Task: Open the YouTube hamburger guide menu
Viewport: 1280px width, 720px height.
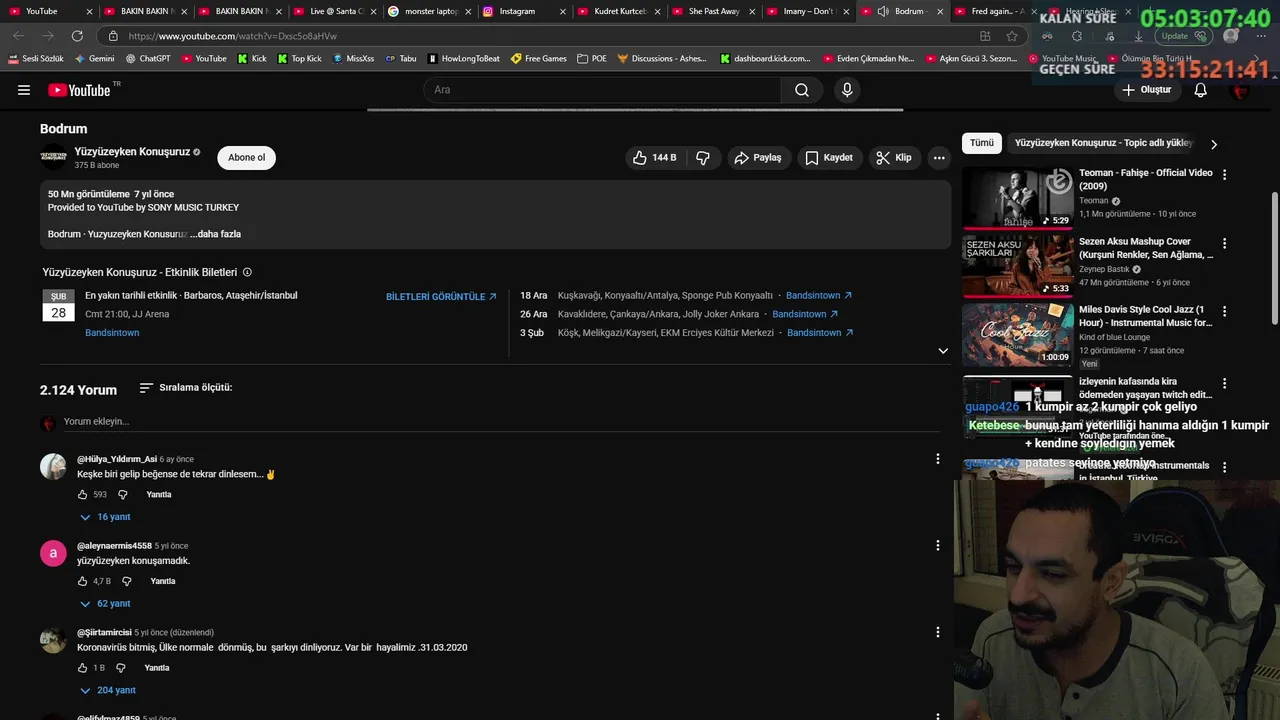Action: [24, 90]
